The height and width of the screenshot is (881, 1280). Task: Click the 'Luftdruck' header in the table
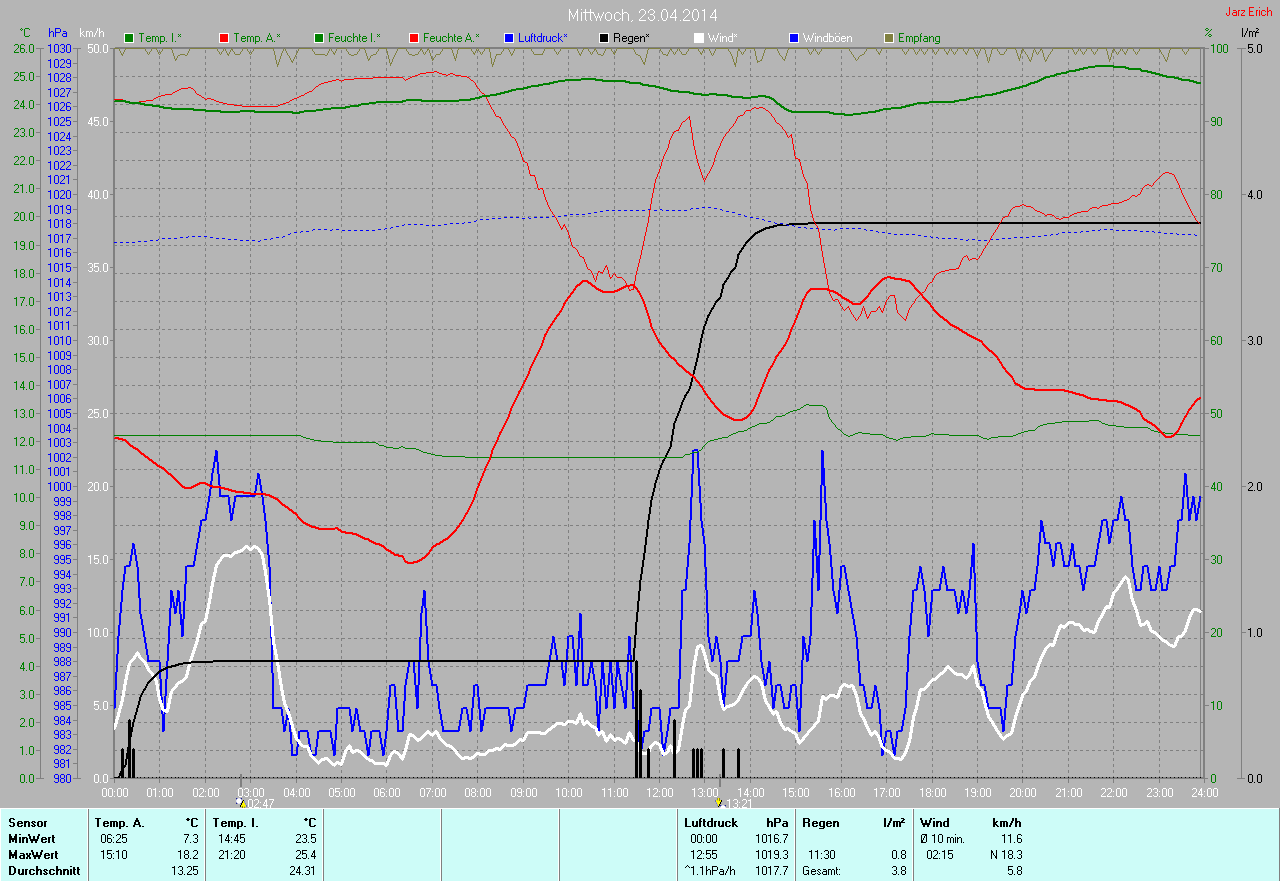[711, 823]
